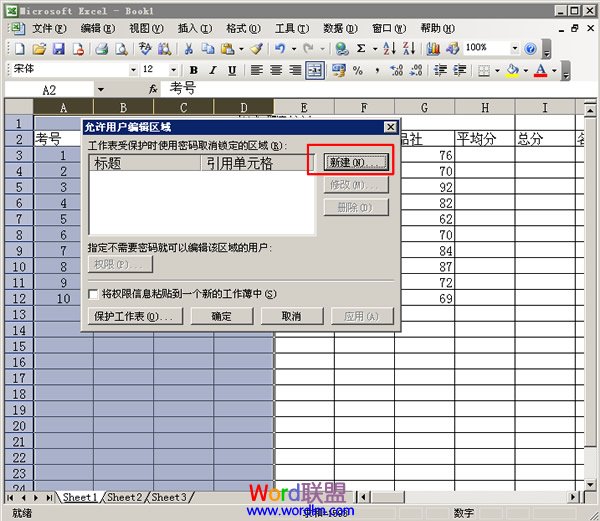Viewport: 600px width, 521px height.
Task: Open the zoom percentage dropdown
Action: (x=515, y=48)
